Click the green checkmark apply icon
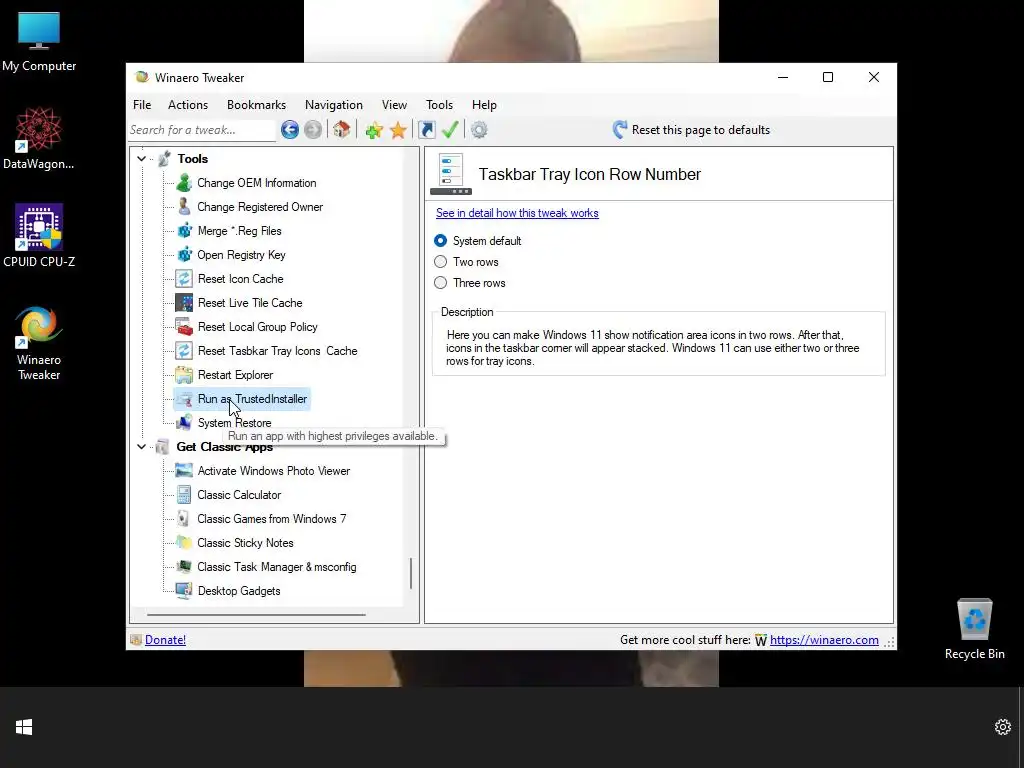Image resolution: width=1024 pixels, height=768 pixels. click(x=450, y=130)
